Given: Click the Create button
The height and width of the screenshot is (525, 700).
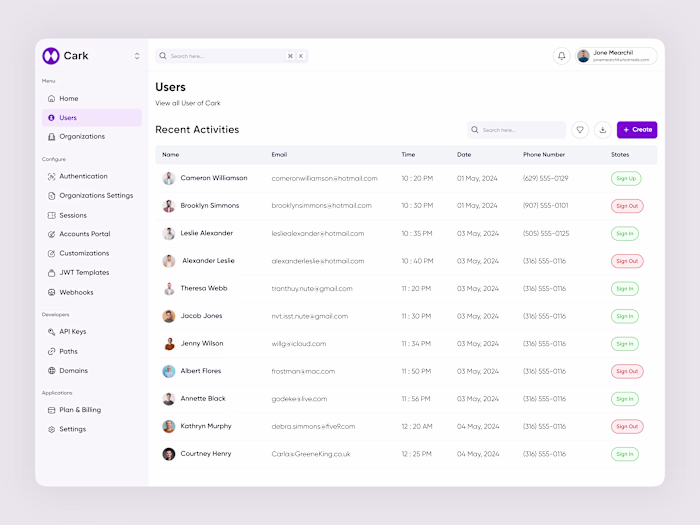Looking at the screenshot, I should click(x=637, y=130).
